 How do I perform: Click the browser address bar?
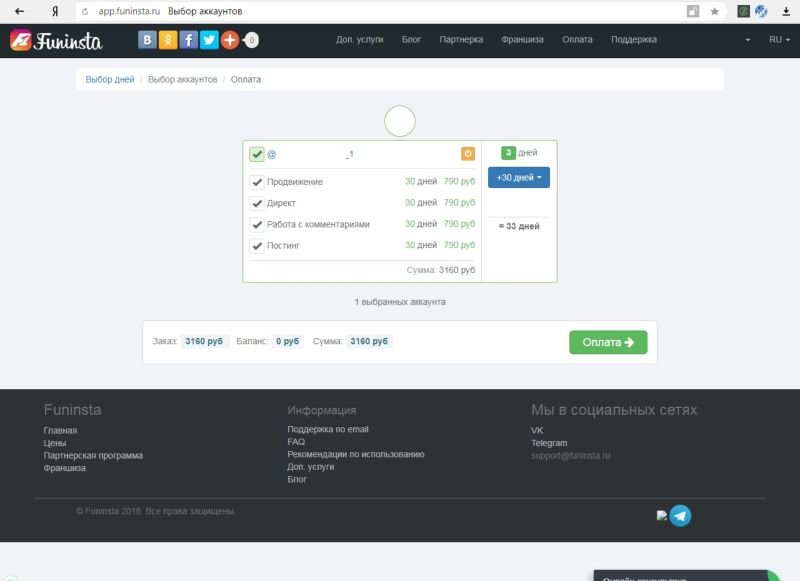coord(400,11)
